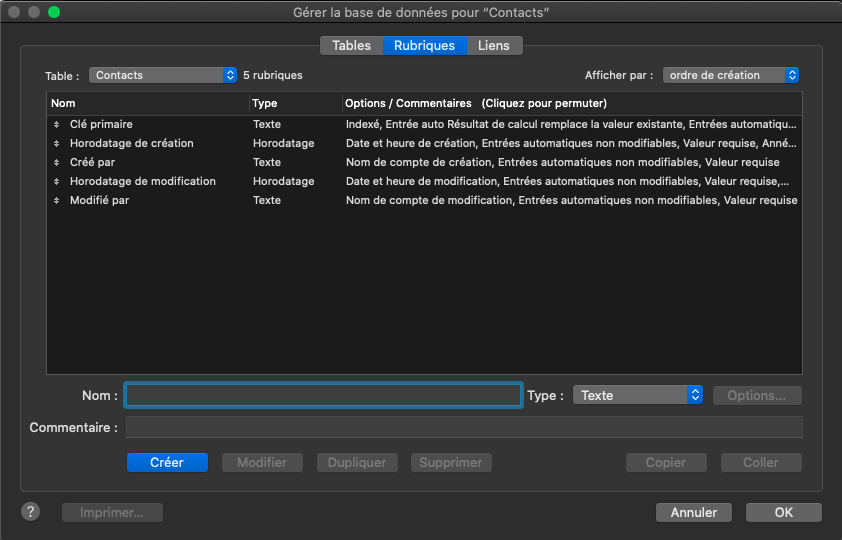Sort by the Nom column header
The width and height of the screenshot is (842, 540).
147,103
